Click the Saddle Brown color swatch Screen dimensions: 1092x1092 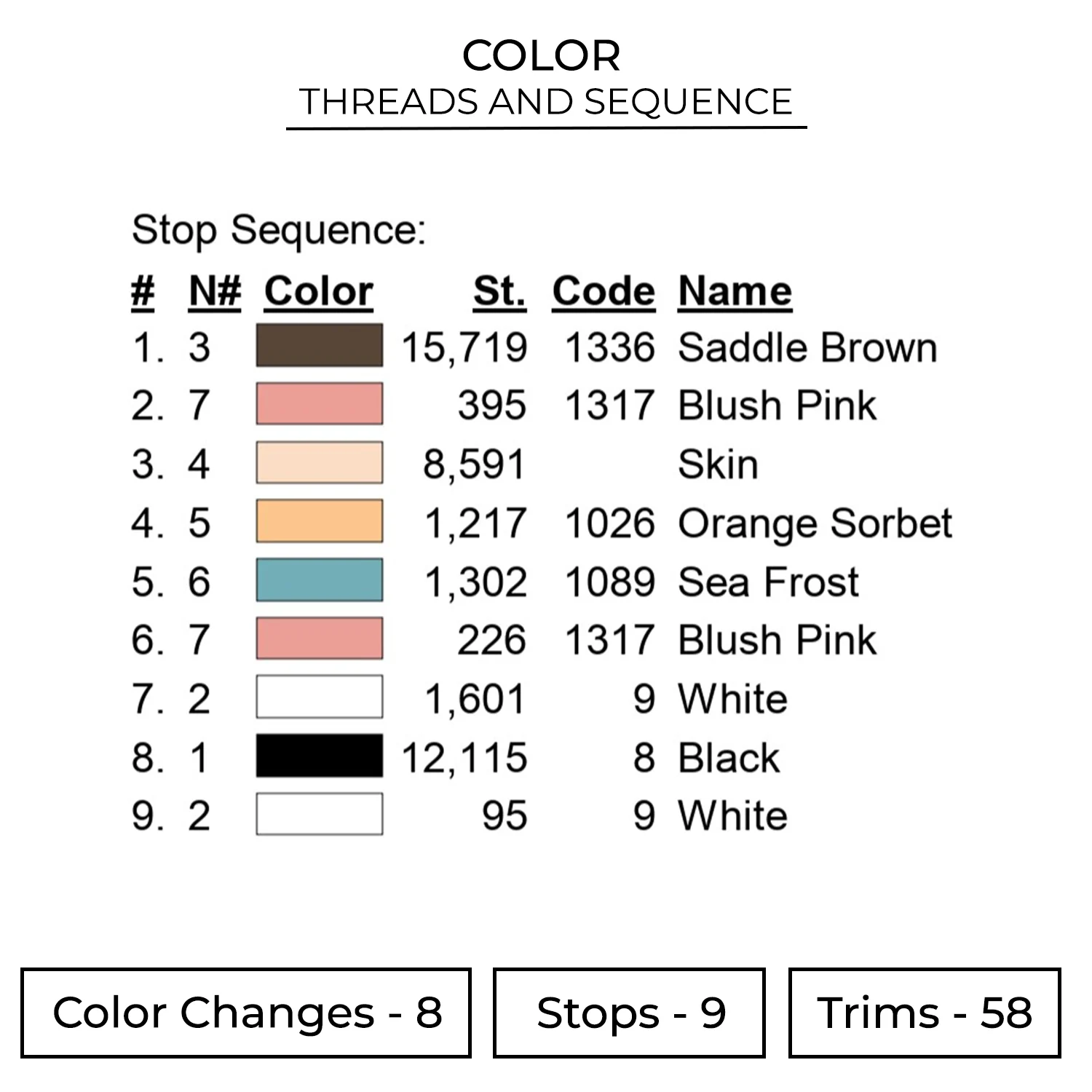pyautogui.click(x=319, y=345)
